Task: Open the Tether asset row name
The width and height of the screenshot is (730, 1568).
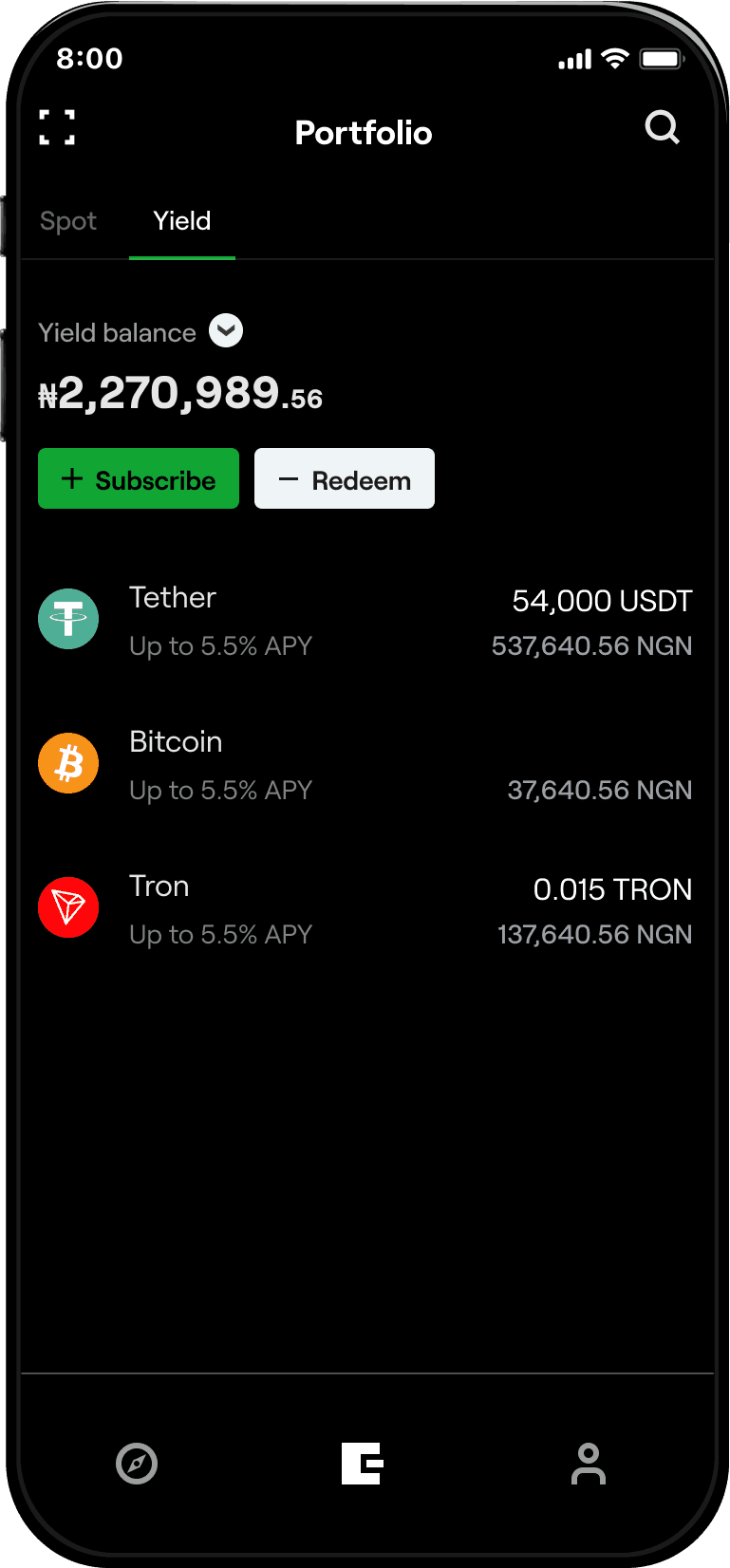Action: (x=173, y=597)
